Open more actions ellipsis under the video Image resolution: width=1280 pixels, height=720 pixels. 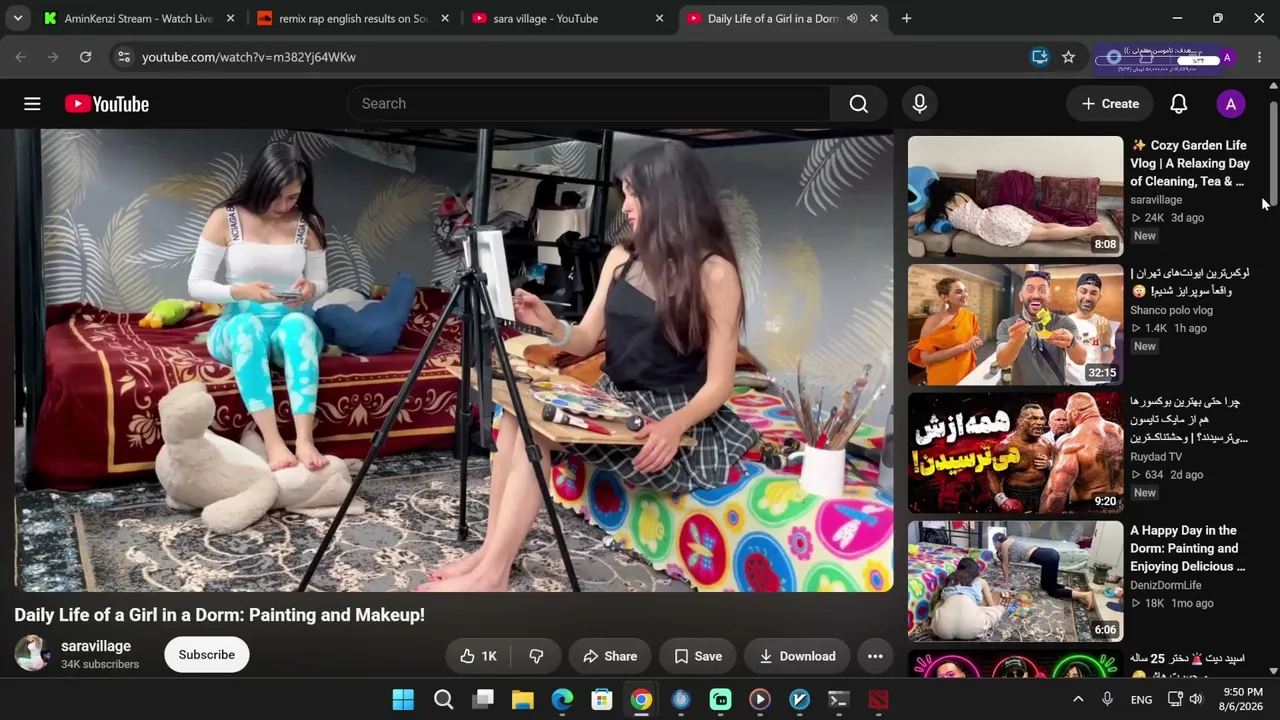click(875, 656)
